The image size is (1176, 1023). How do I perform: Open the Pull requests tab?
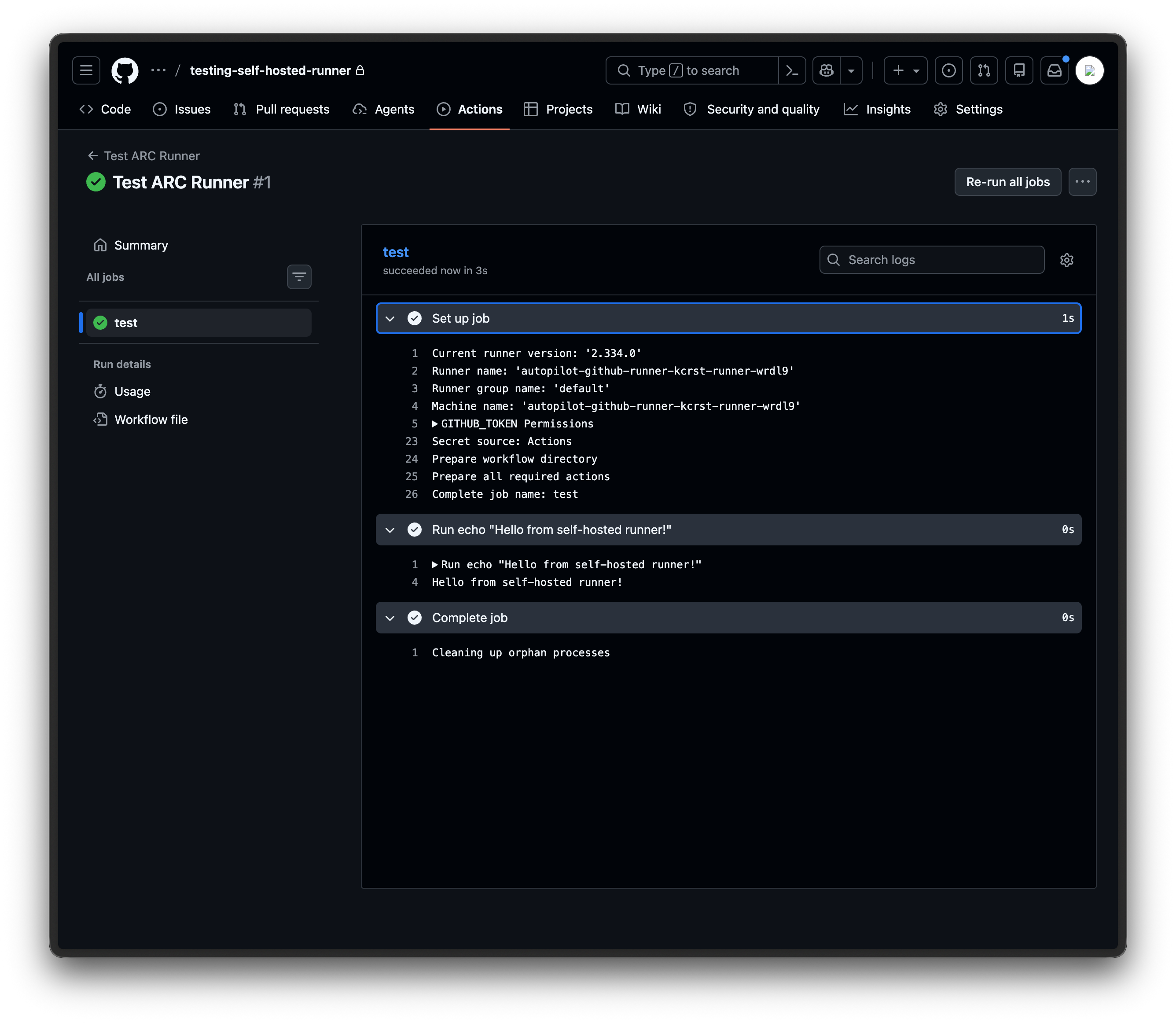tap(281, 109)
